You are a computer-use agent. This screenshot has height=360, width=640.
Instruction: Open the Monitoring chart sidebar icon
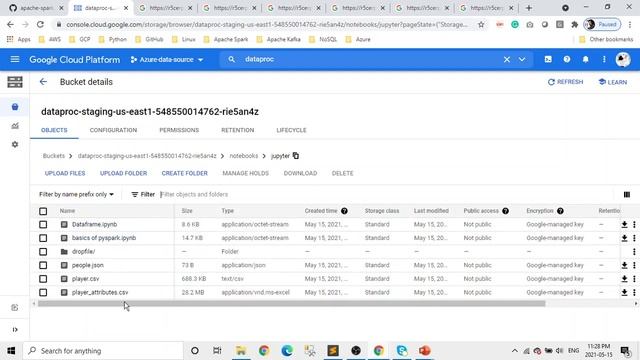[15, 126]
